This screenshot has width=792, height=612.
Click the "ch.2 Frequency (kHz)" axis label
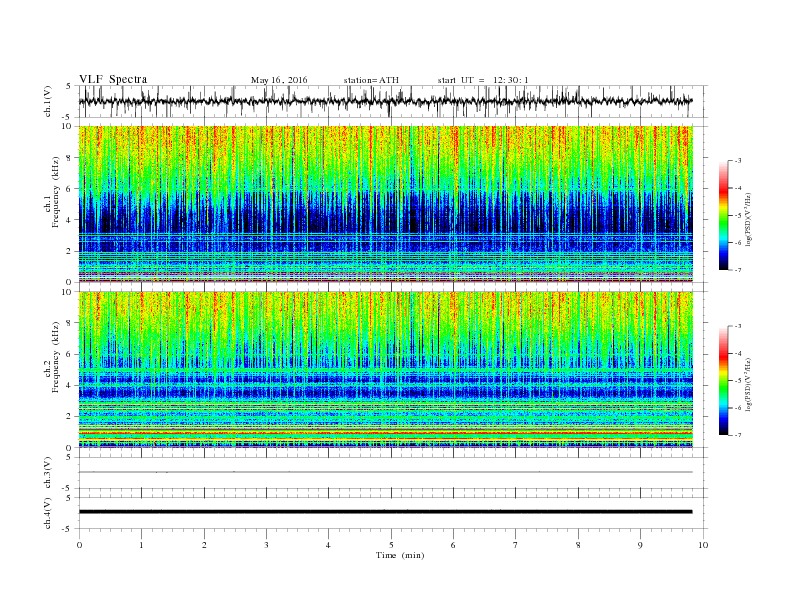click(x=52, y=360)
